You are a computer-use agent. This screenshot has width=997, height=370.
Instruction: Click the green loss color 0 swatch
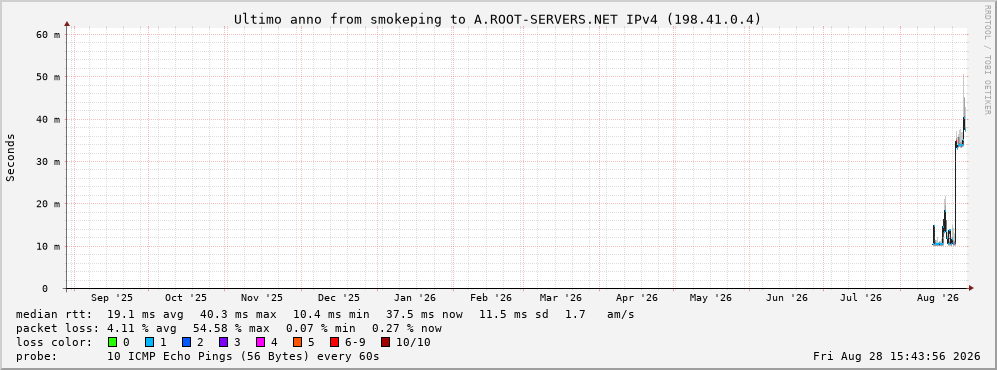(112, 342)
